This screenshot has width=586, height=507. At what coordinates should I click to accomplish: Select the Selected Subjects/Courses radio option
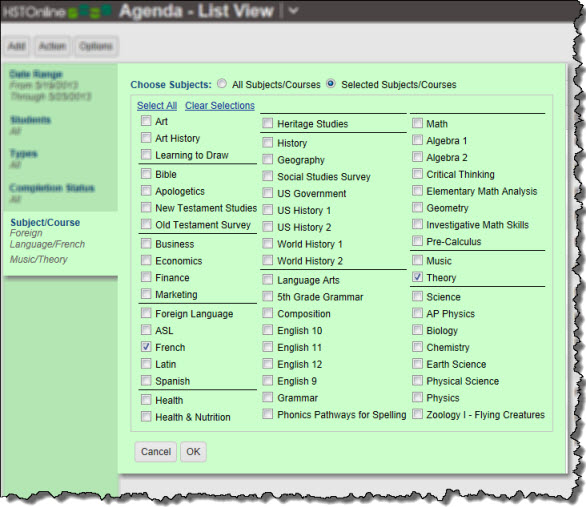[331, 83]
